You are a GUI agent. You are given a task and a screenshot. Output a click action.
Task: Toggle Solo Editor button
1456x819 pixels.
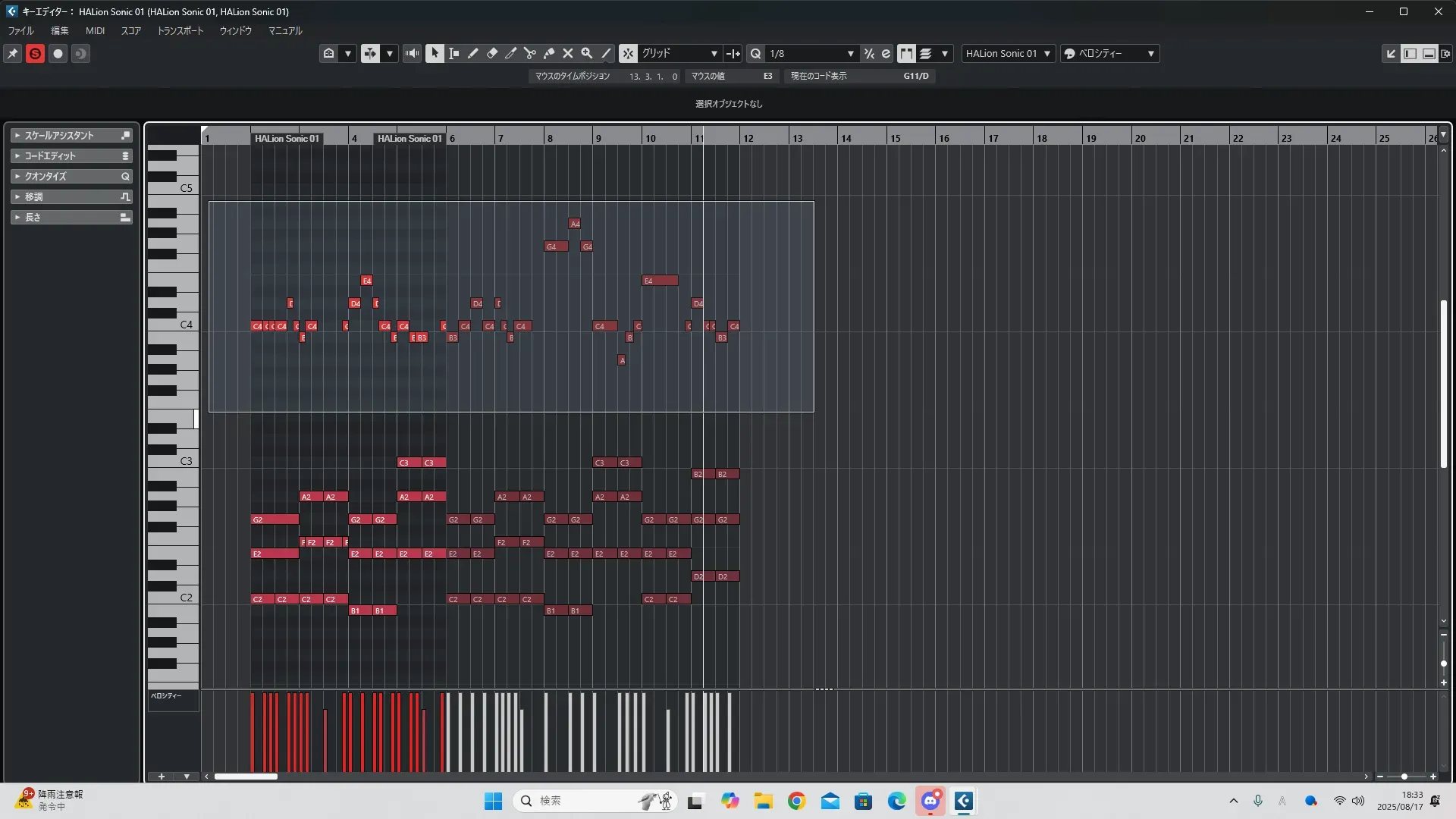[x=35, y=53]
